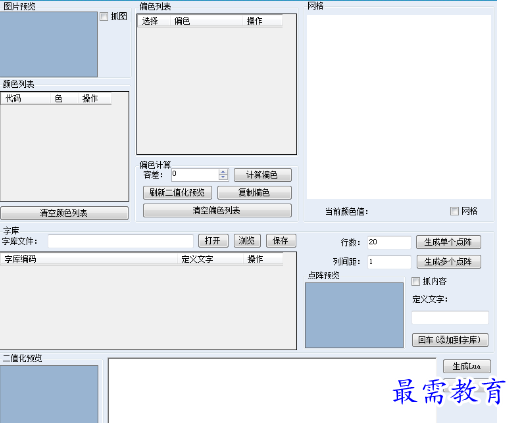Click 操作 column header in 偏色列表
Viewport: 514px width, 423px height.
click(x=262, y=21)
